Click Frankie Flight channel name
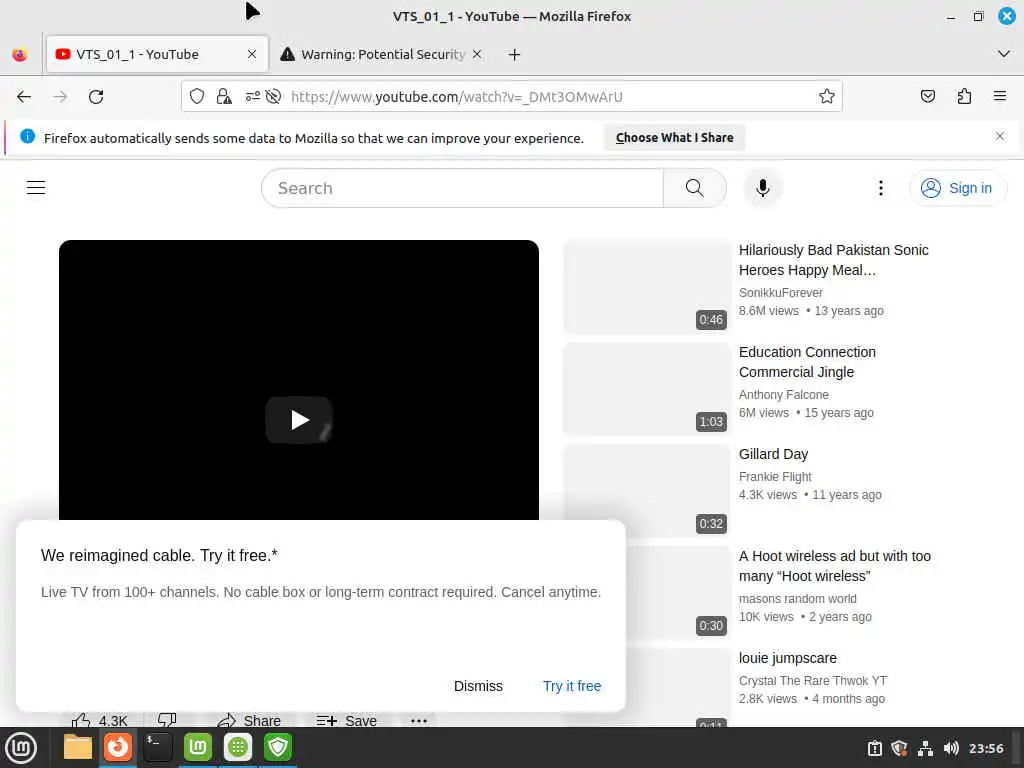This screenshot has width=1024, height=768. (775, 477)
